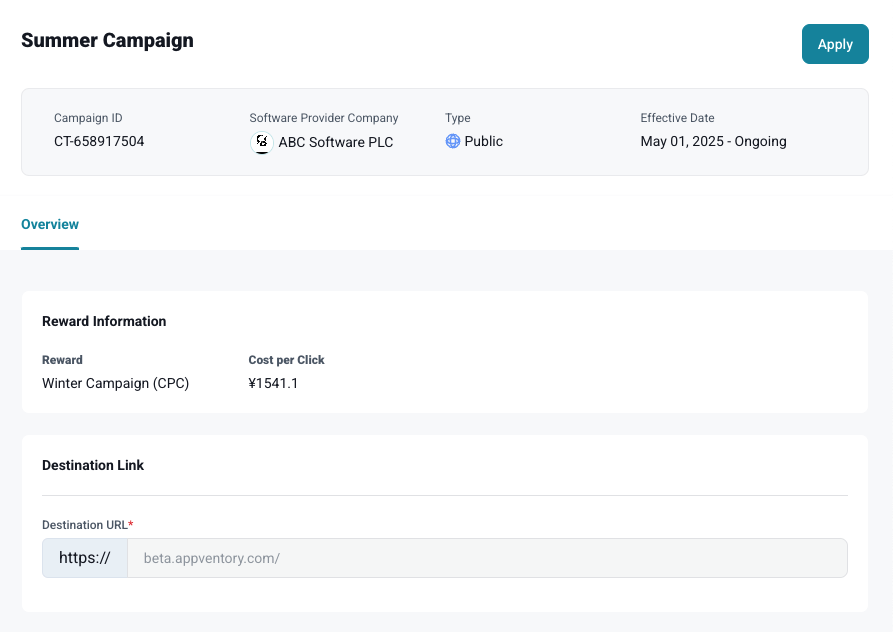893x632 pixels.
Task: Click the Destination URL field label
Action: tap(86, 525)
